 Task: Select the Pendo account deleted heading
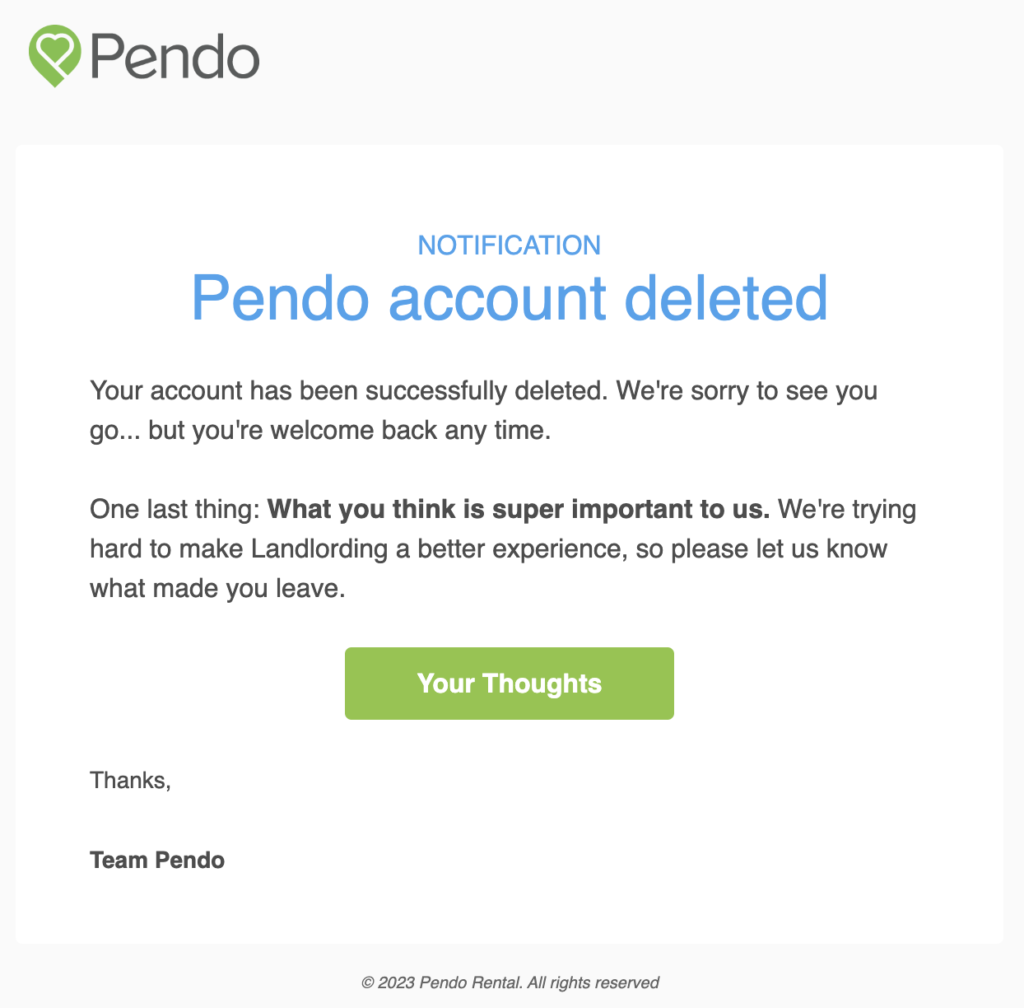pos(509,298)
